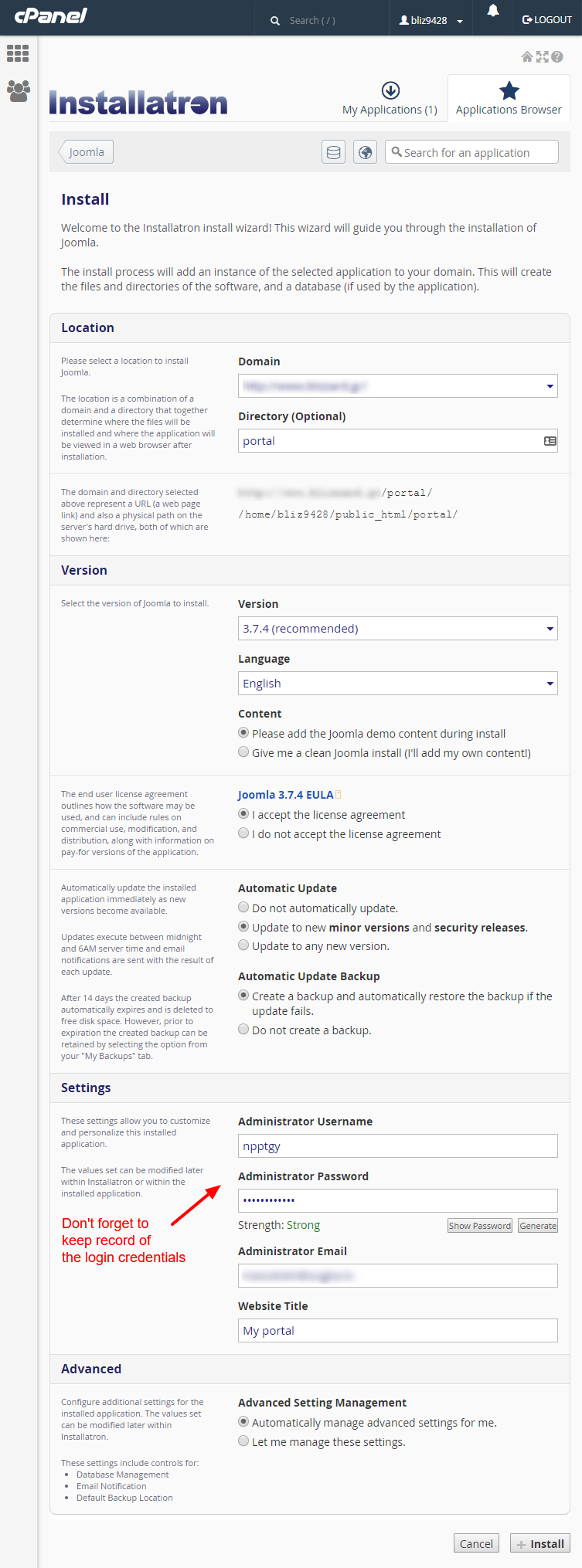Screen dimensions: 582x1568
Task: Click the LOGOUT link
Action: (x=547, y=20)
